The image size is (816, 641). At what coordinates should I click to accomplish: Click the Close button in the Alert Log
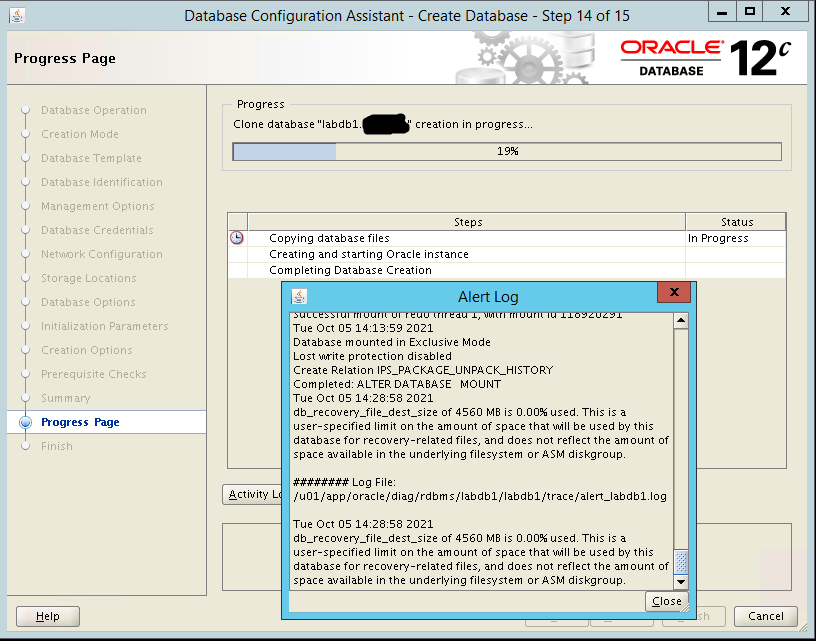click(x=667, y=601)
